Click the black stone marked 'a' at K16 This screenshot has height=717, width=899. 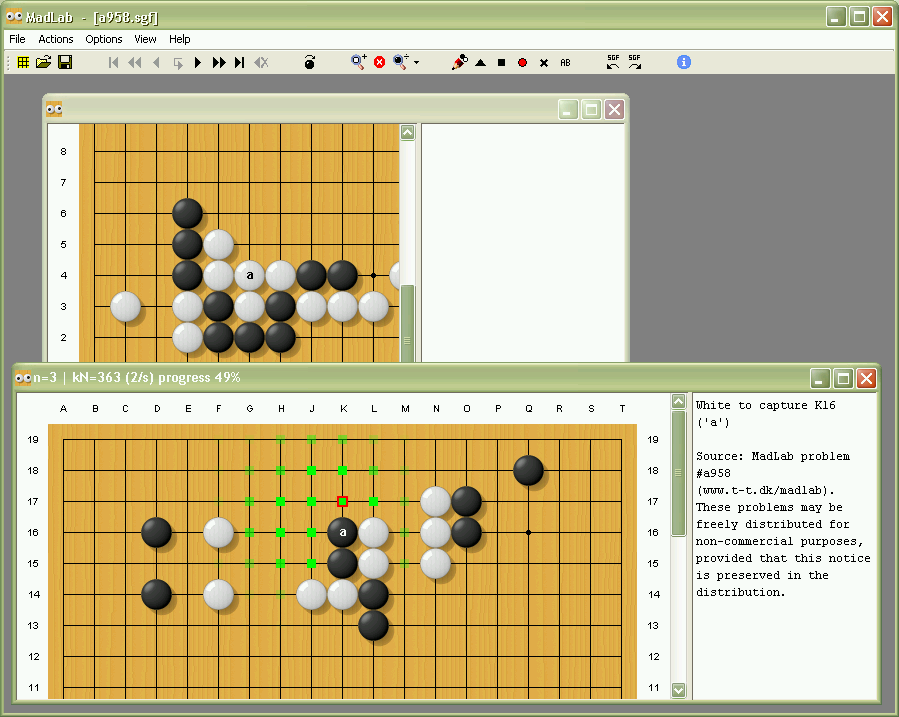(342, 532)
